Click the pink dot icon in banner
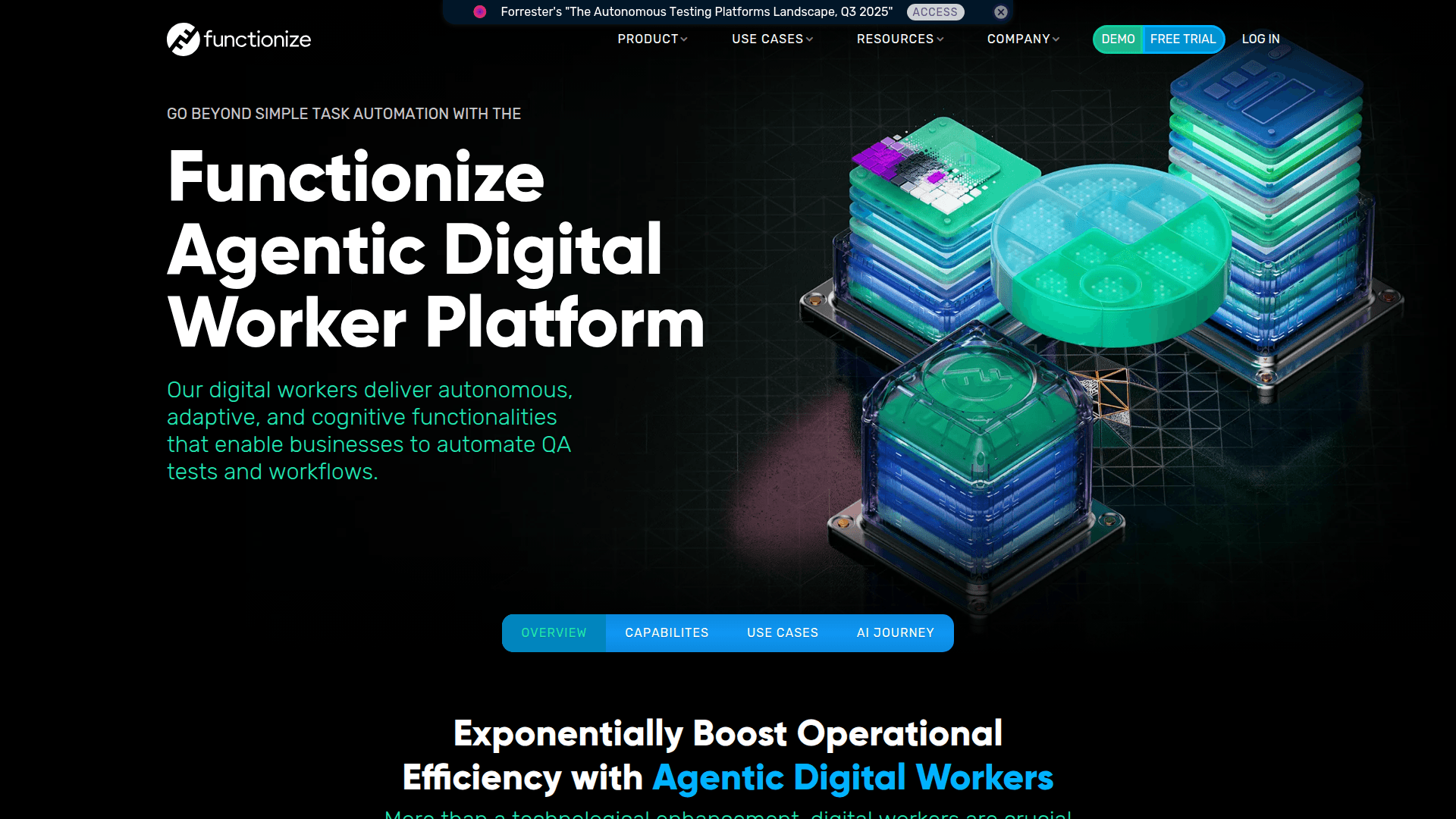This screenshot has width=1456, height=819. (480, 12)
